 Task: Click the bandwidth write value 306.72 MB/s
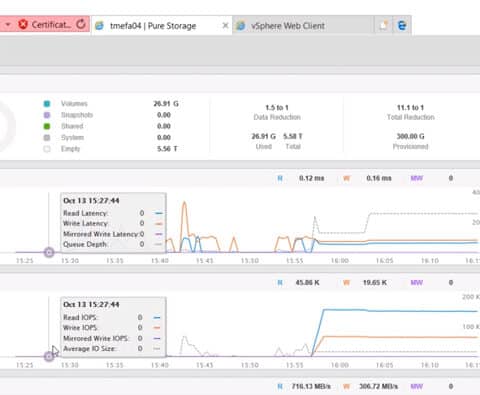tap(378, 386)
